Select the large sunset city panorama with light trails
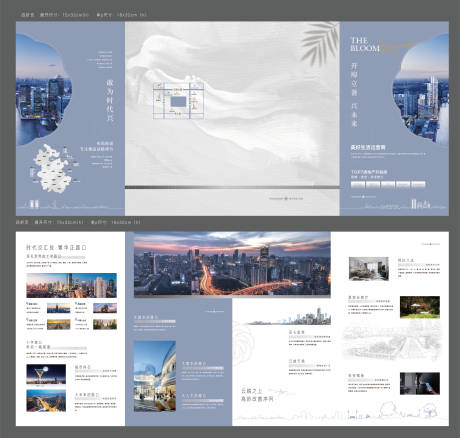Screen dimensions: 460x438 tap(232, 264)
